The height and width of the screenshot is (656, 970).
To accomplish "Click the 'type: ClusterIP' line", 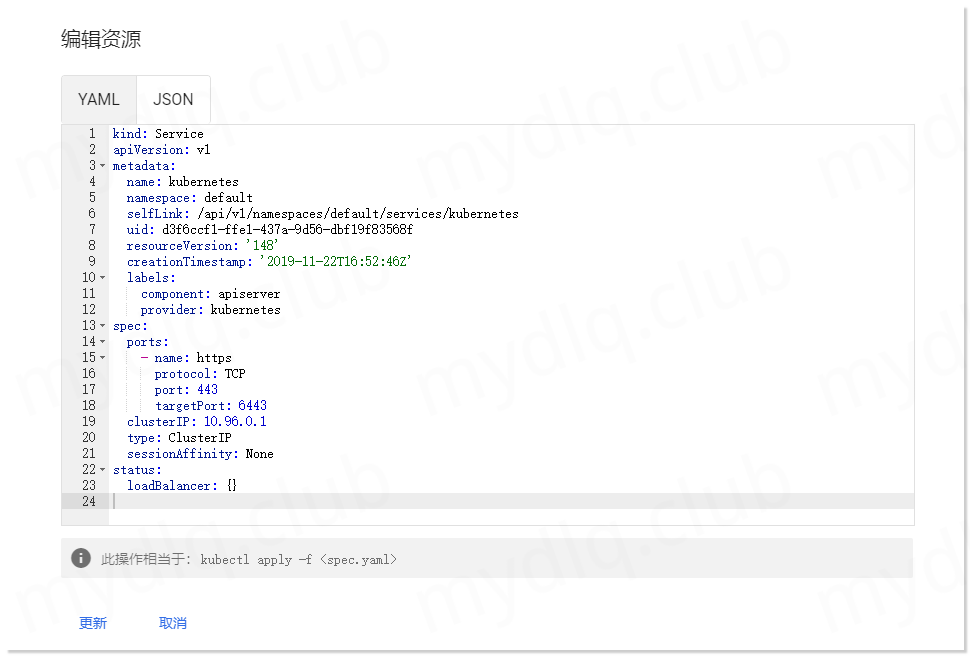I will pyautogui.click(x=179, y=438).
